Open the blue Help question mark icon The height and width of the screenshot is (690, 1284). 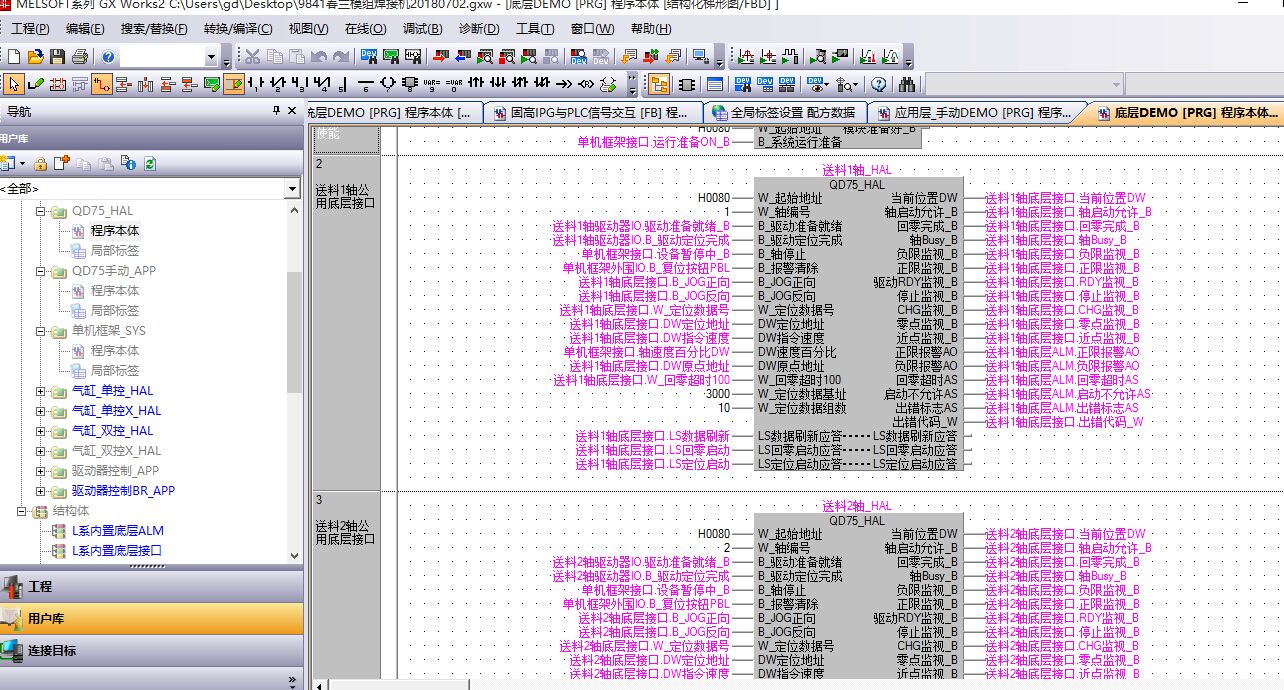pyautogui.click(x=107, y=57)
